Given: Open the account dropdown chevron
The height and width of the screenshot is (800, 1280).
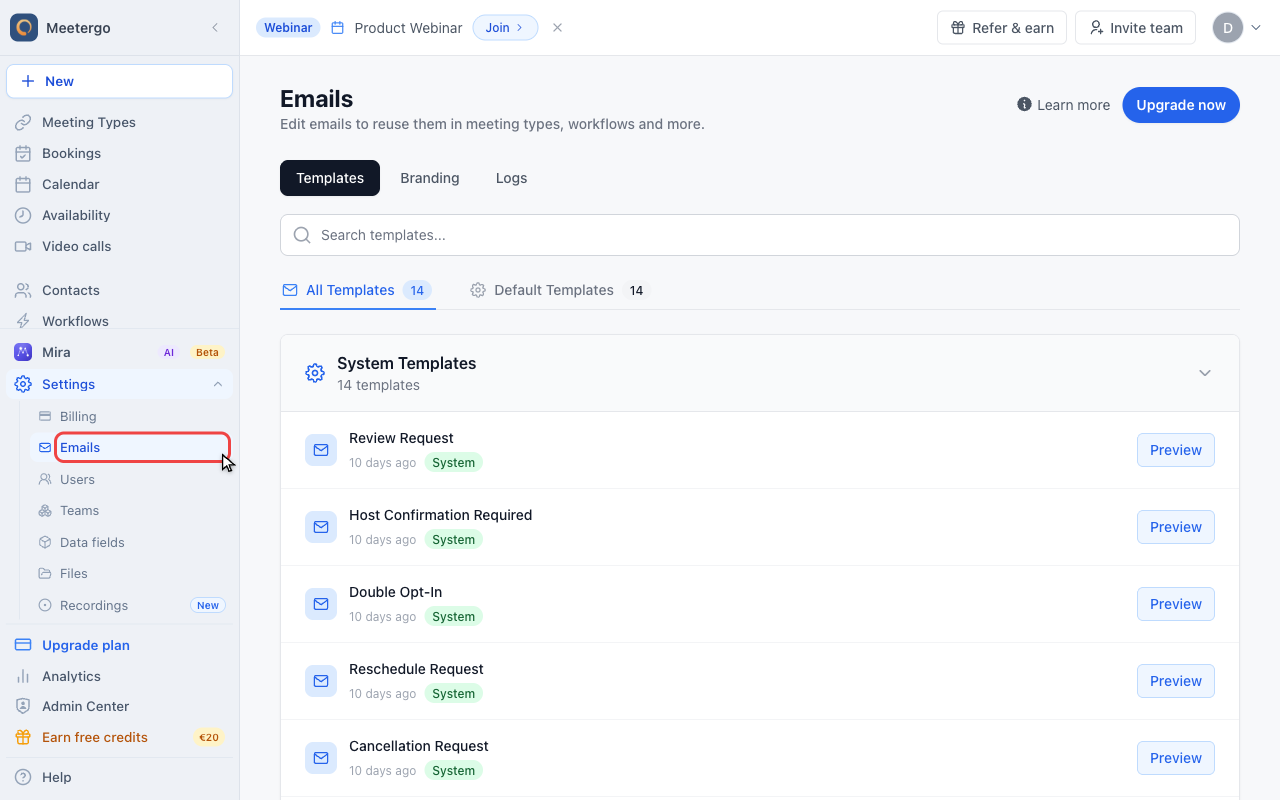Looking at the screenshot, I should click(x=1256, y=28).
